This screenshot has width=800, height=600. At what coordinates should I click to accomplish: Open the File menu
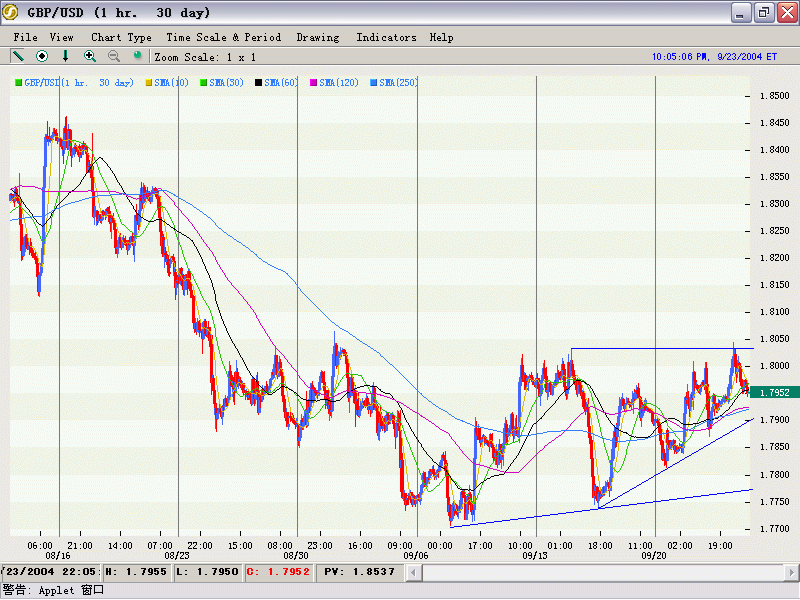point(25,37)
